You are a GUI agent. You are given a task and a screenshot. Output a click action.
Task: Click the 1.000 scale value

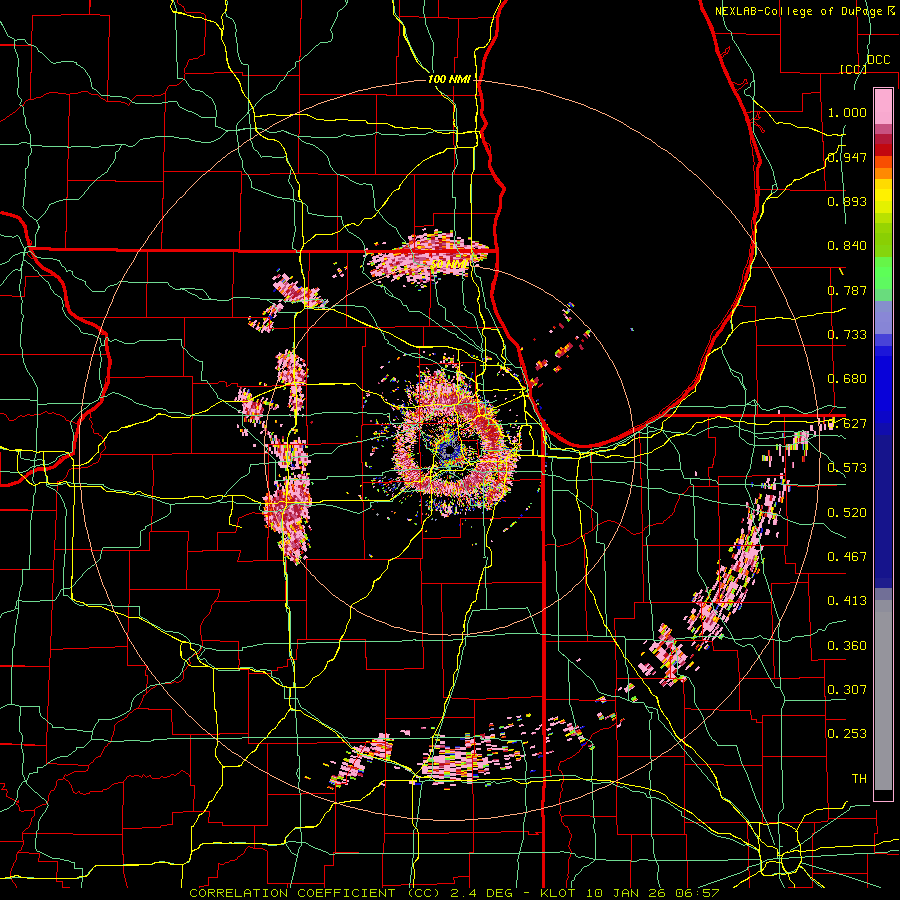click(847, 112)
